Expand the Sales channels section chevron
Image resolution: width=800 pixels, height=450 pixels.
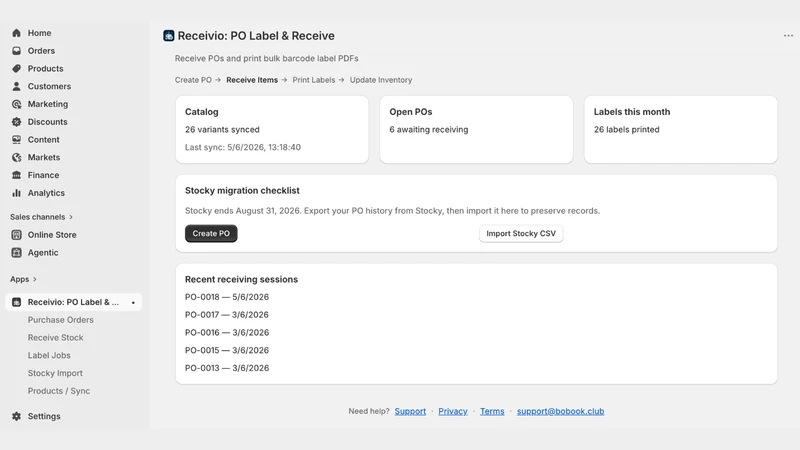tap(71, 217)
